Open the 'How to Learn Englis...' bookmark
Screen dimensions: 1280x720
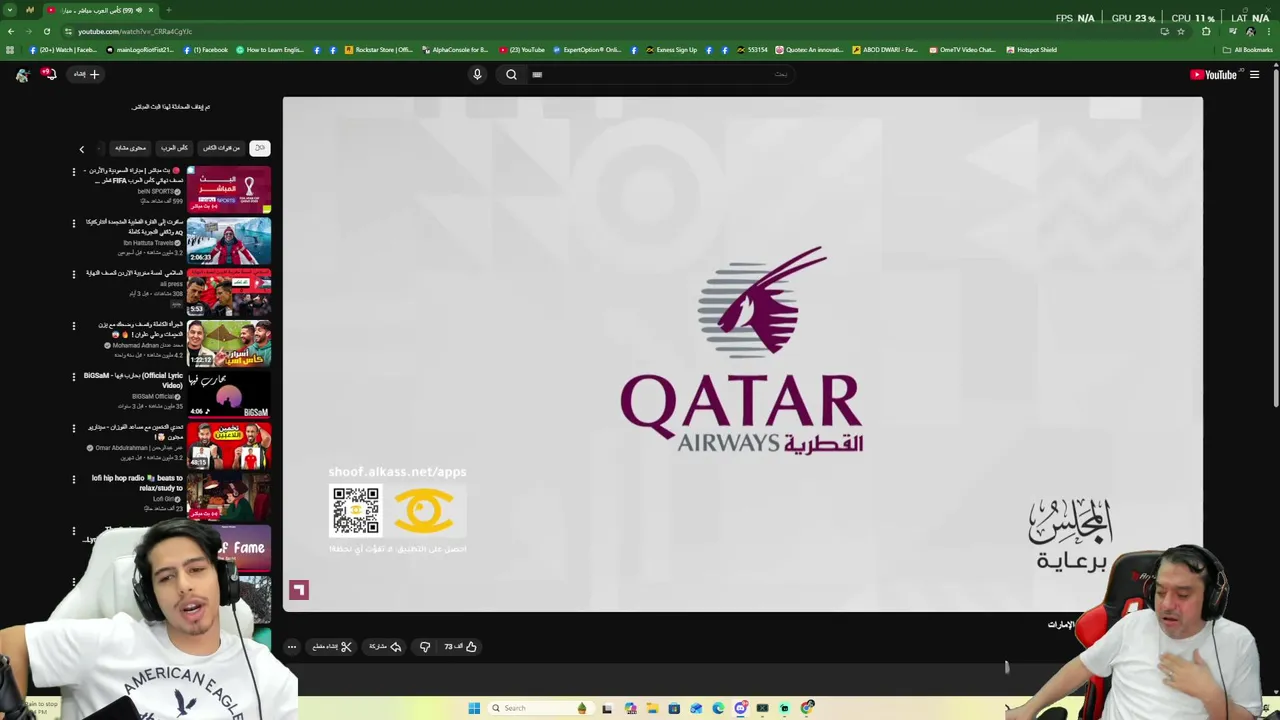click(270, 50)
